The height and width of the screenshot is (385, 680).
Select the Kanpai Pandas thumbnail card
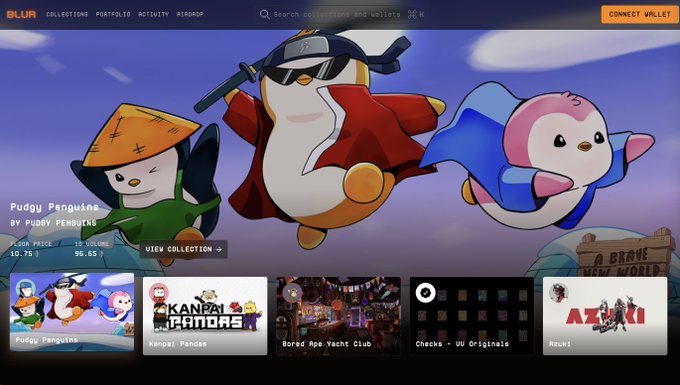click(205, 316)
